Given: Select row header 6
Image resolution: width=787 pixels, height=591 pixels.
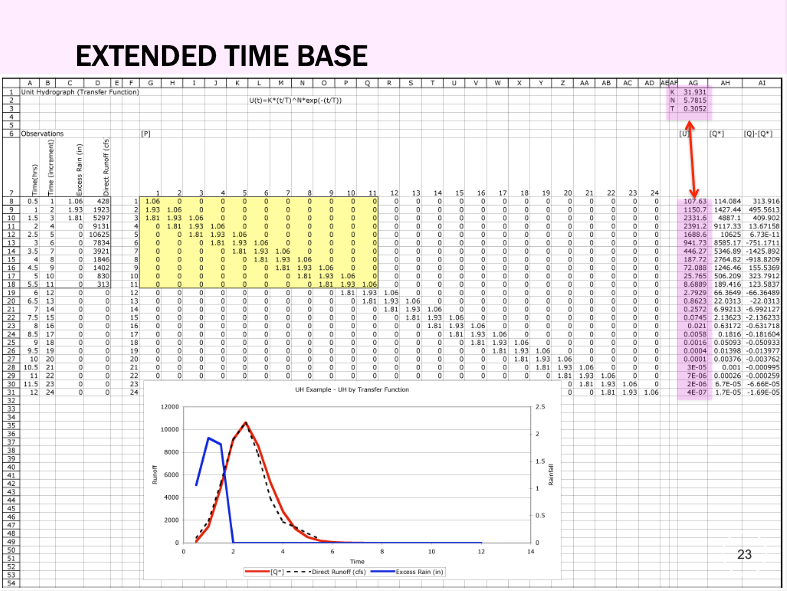Looking at the screenshot, I should pyautogui.click(x=11, y=134).
